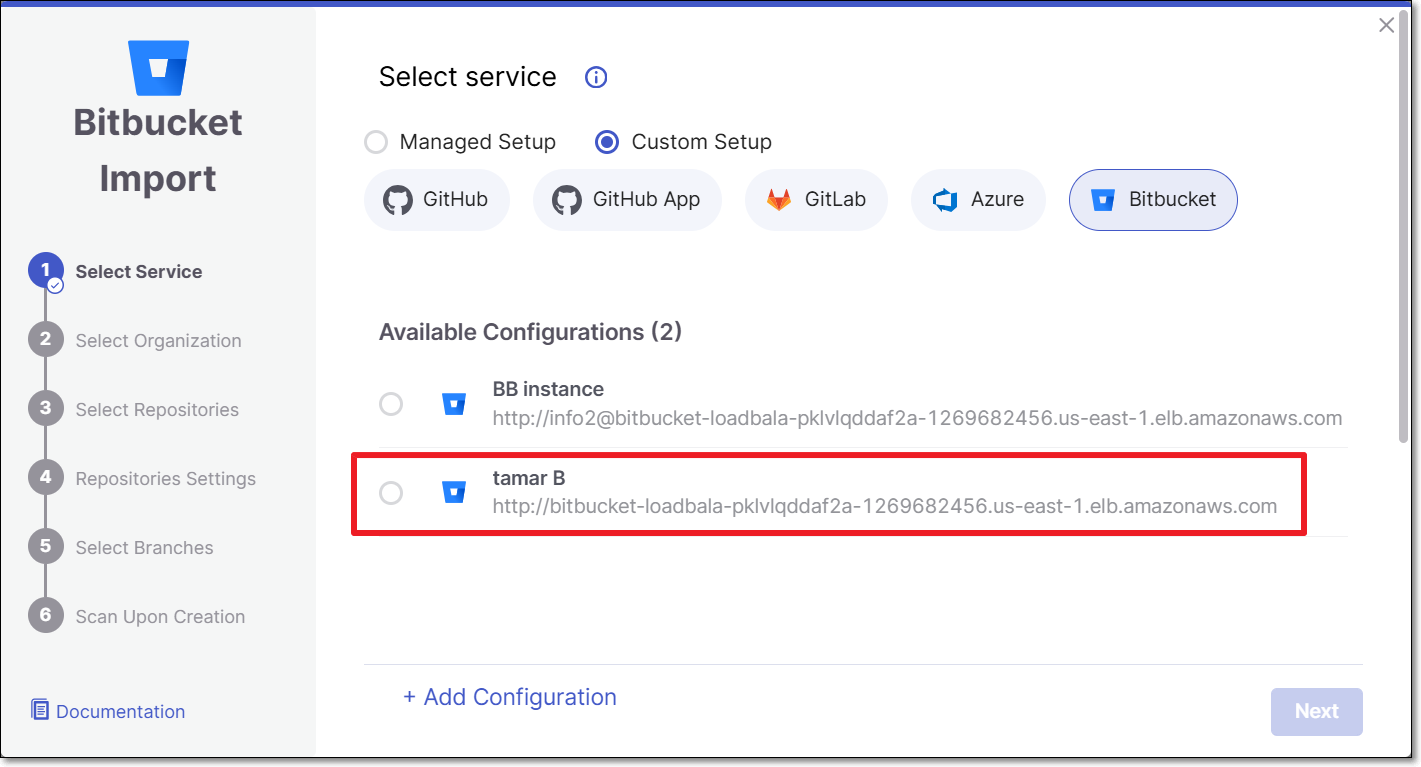Screen dimensions: 1421x767
Task: Open the Documentation link
Action: pyautogui.click(x=120, y=711)
